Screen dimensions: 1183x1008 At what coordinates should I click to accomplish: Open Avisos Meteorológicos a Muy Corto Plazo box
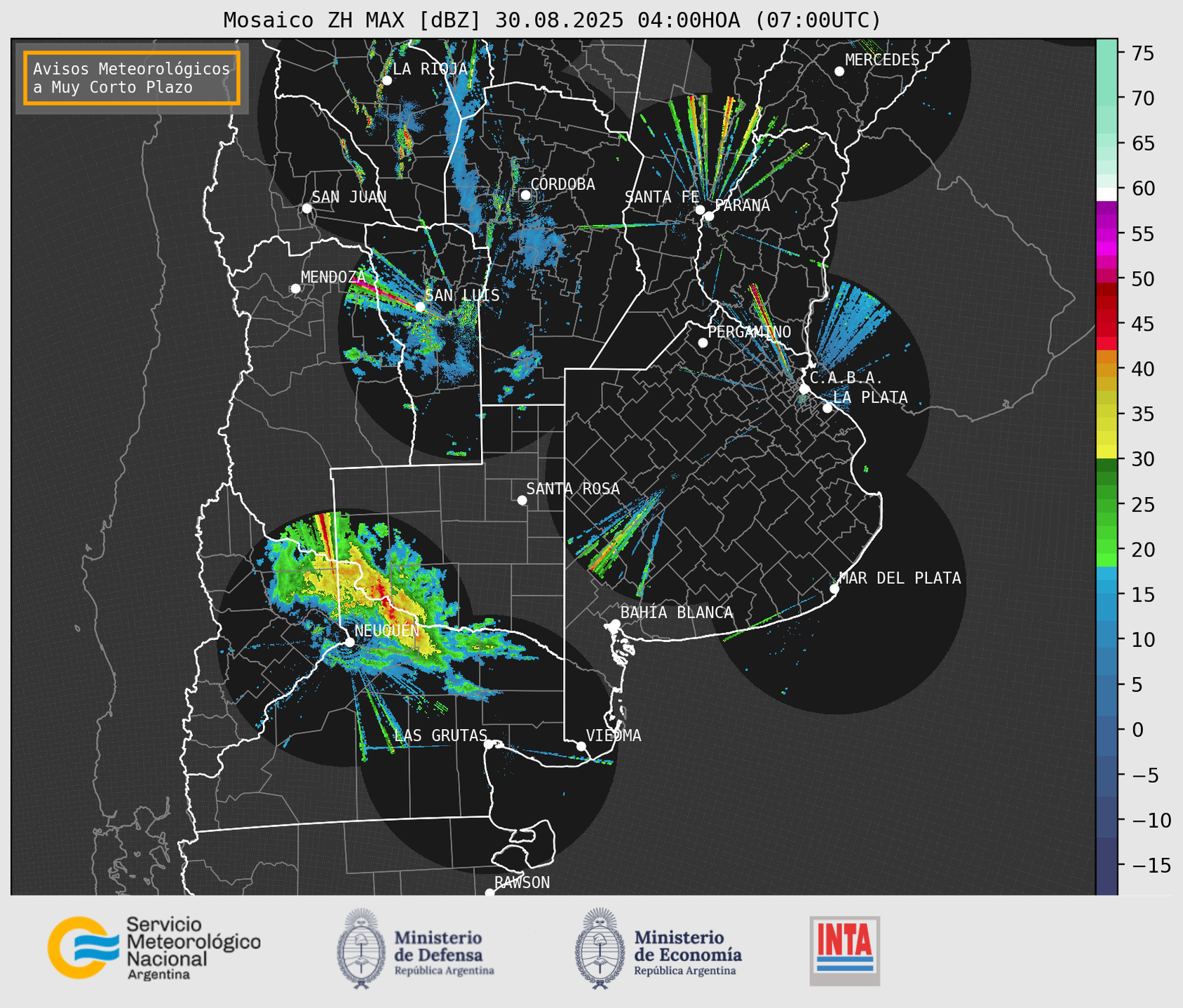pyautogui.click(x=132, y=78)
